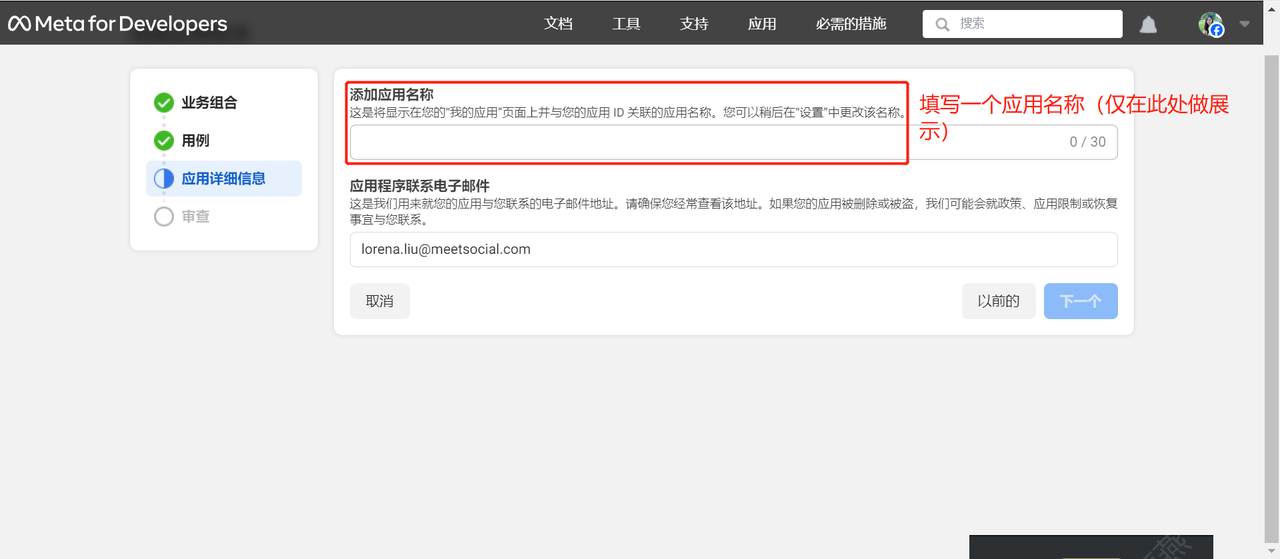
Task: Click the 应用程序联系电子邮件 heading
Action: 419,186
